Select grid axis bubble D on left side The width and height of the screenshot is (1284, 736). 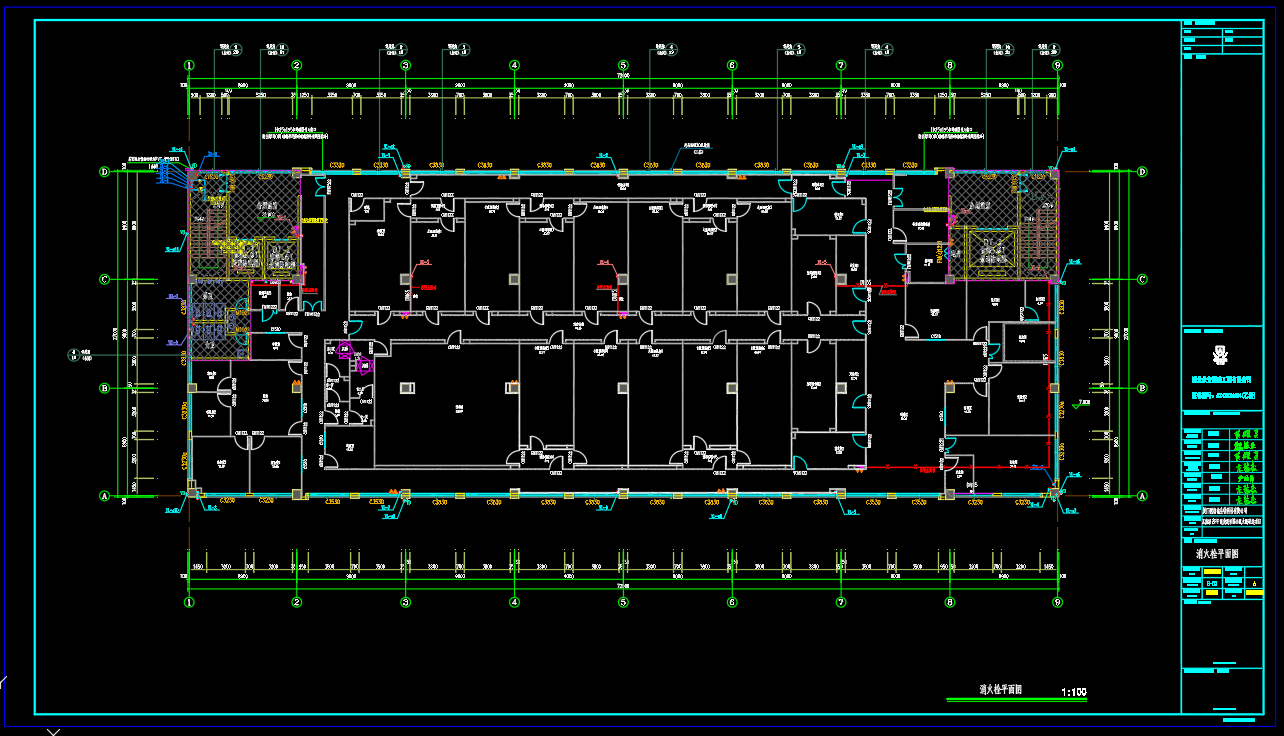click(x=105, y=172)
